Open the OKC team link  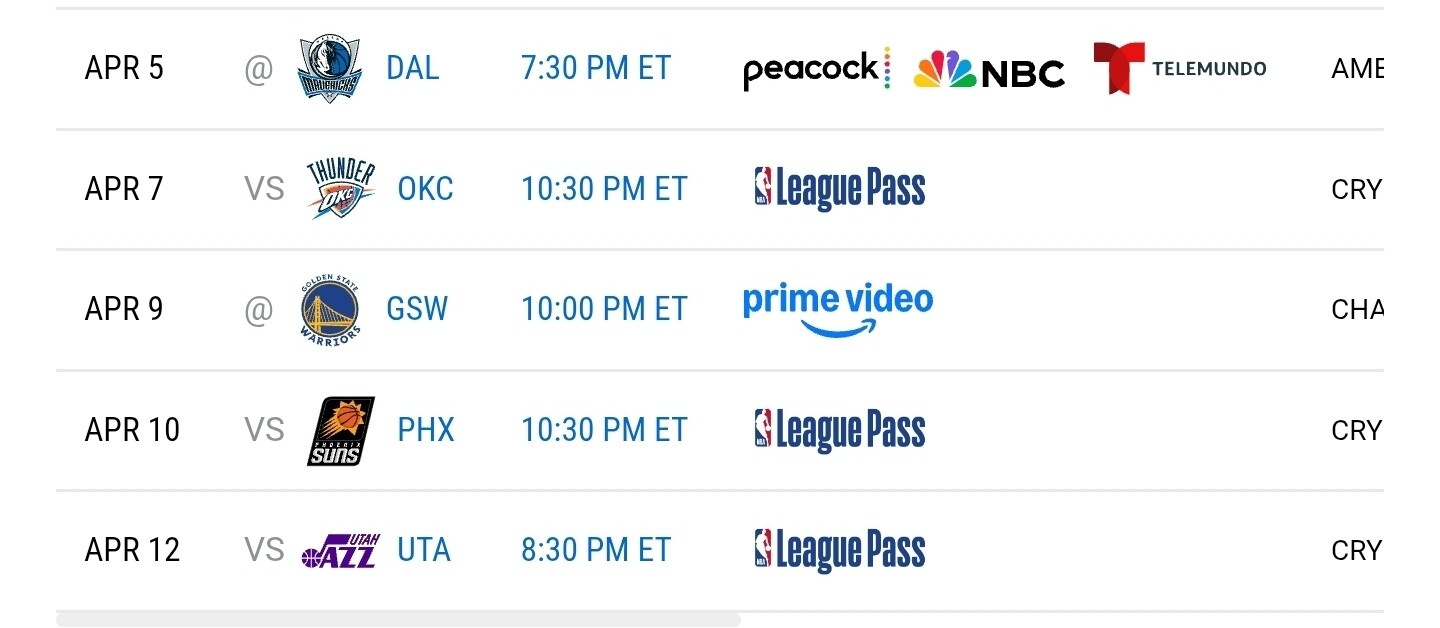[x=426, y=189]
